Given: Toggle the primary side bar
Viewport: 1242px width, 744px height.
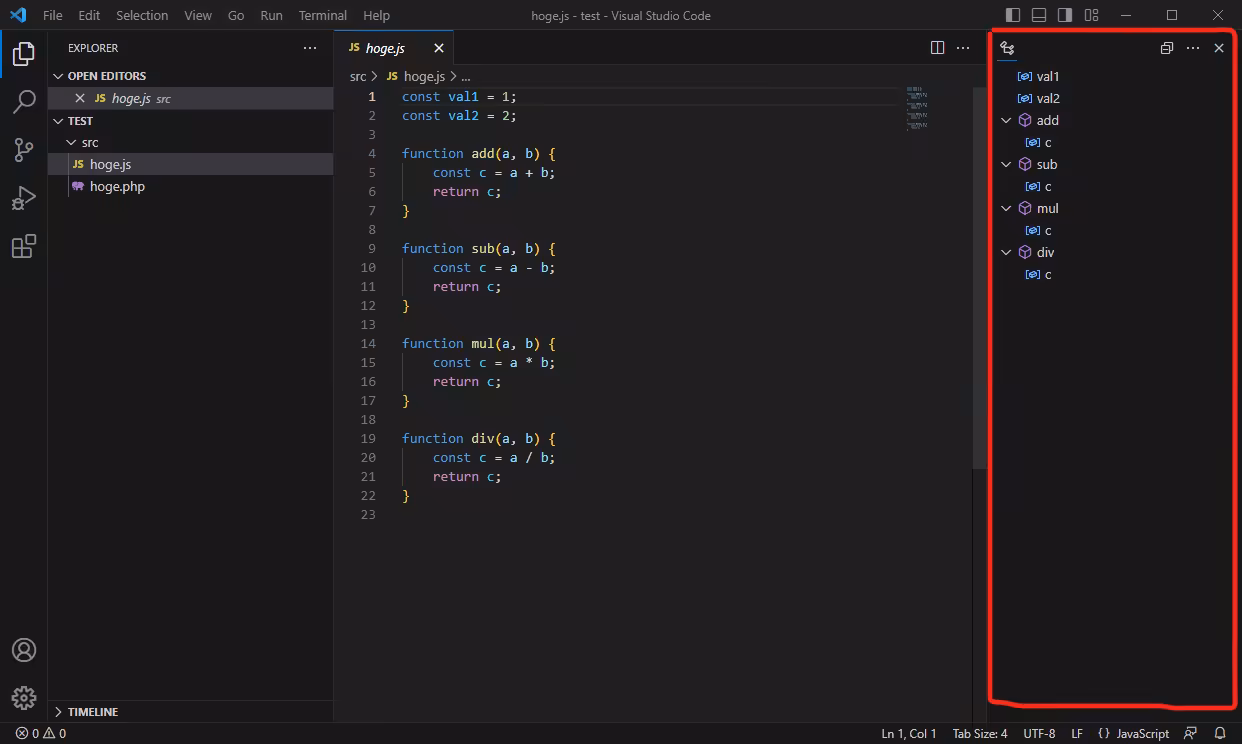Looking at the screenshot, I should click(1013, 15).
